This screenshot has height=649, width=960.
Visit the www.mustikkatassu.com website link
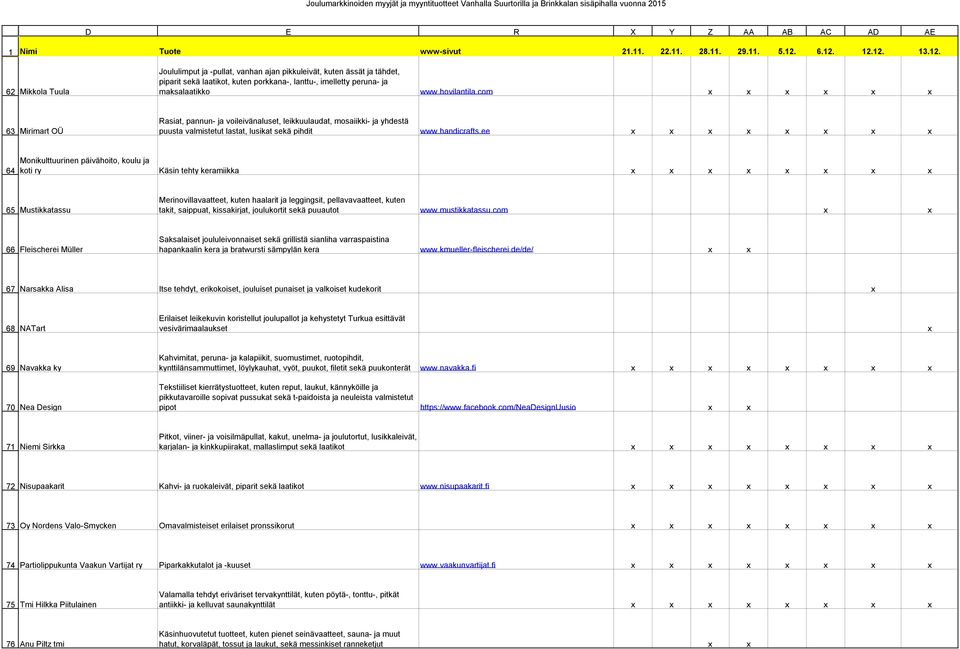[464, 210]
